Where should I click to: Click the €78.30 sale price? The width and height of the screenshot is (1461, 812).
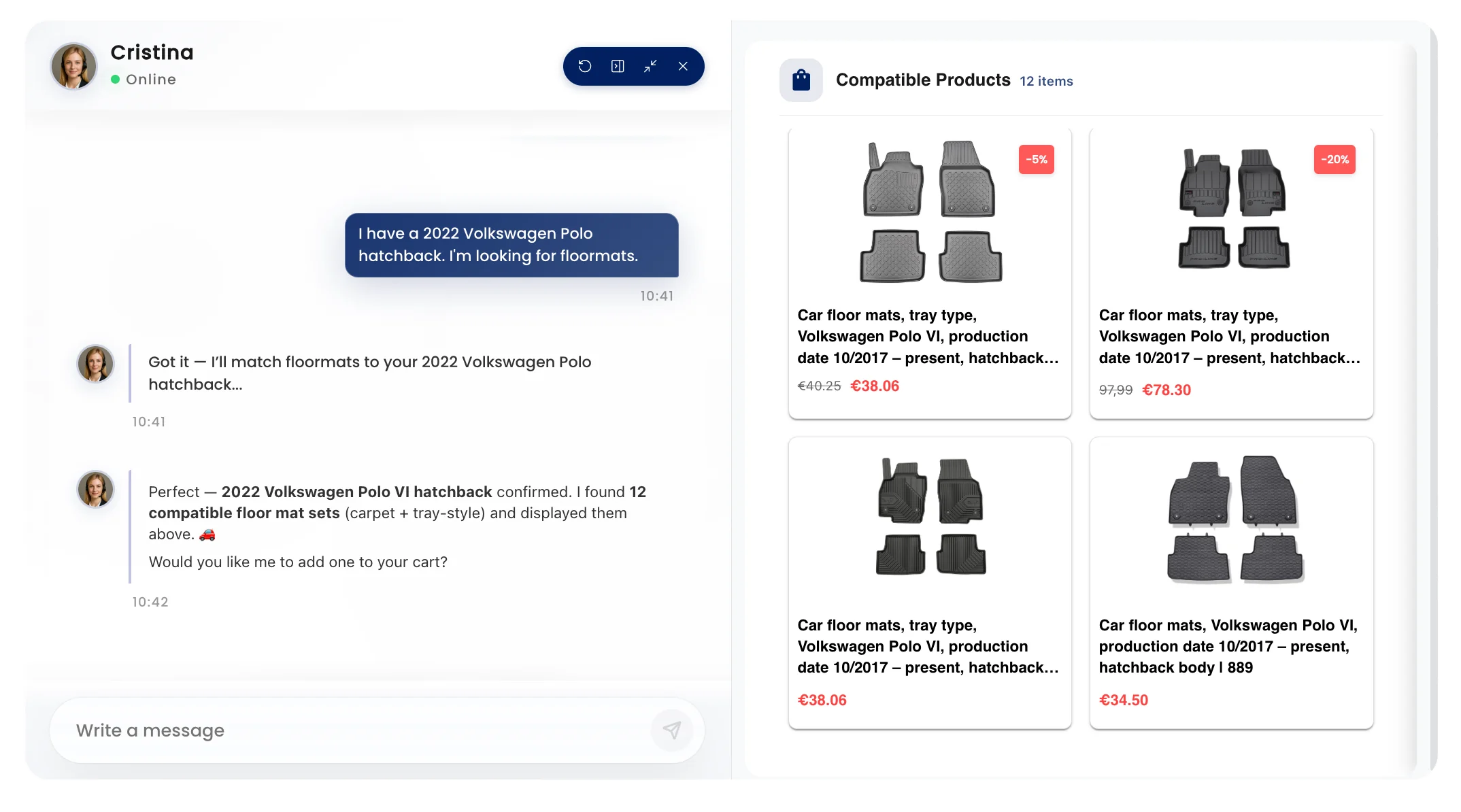point(1166,390)
